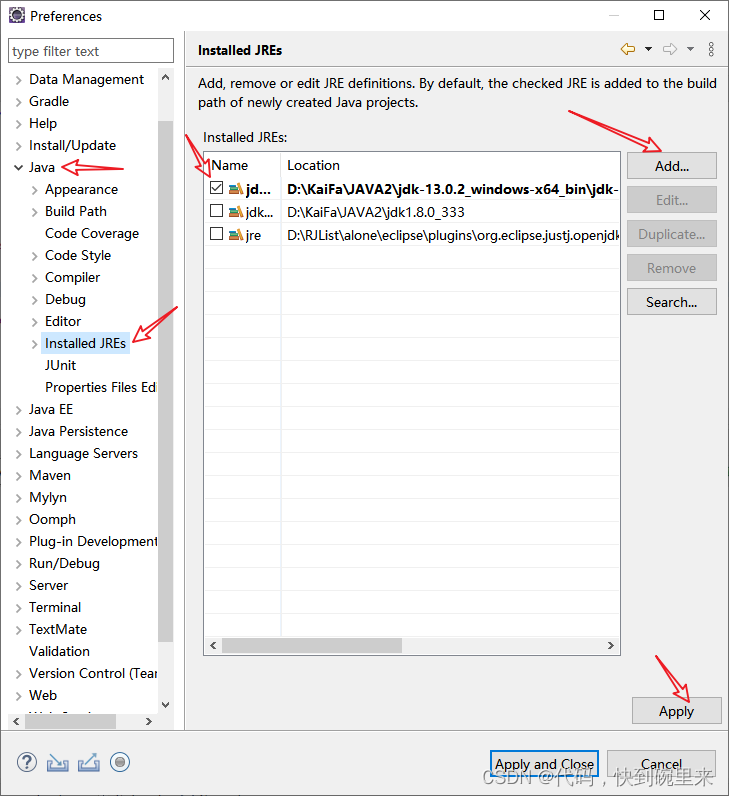This screenshot has width=729, height=796.
Task: Select the Oomph tree item
Action: 52,519
